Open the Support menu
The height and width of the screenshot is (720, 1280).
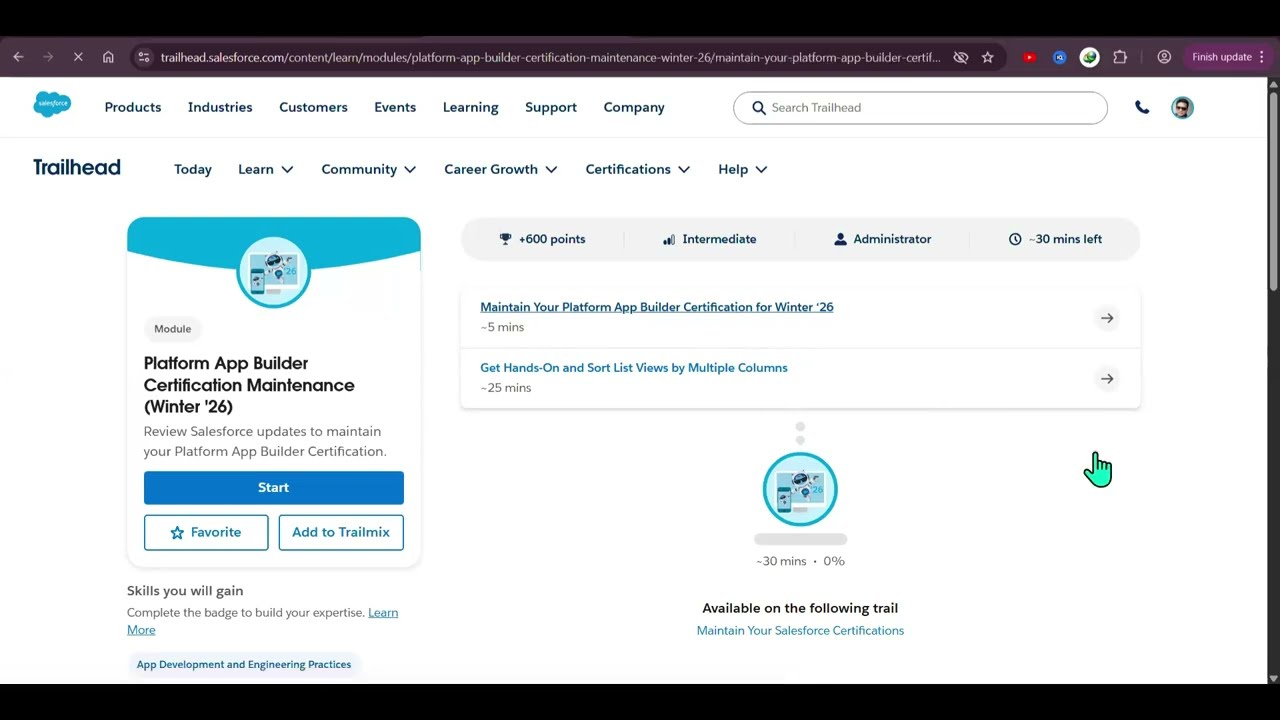551,107
